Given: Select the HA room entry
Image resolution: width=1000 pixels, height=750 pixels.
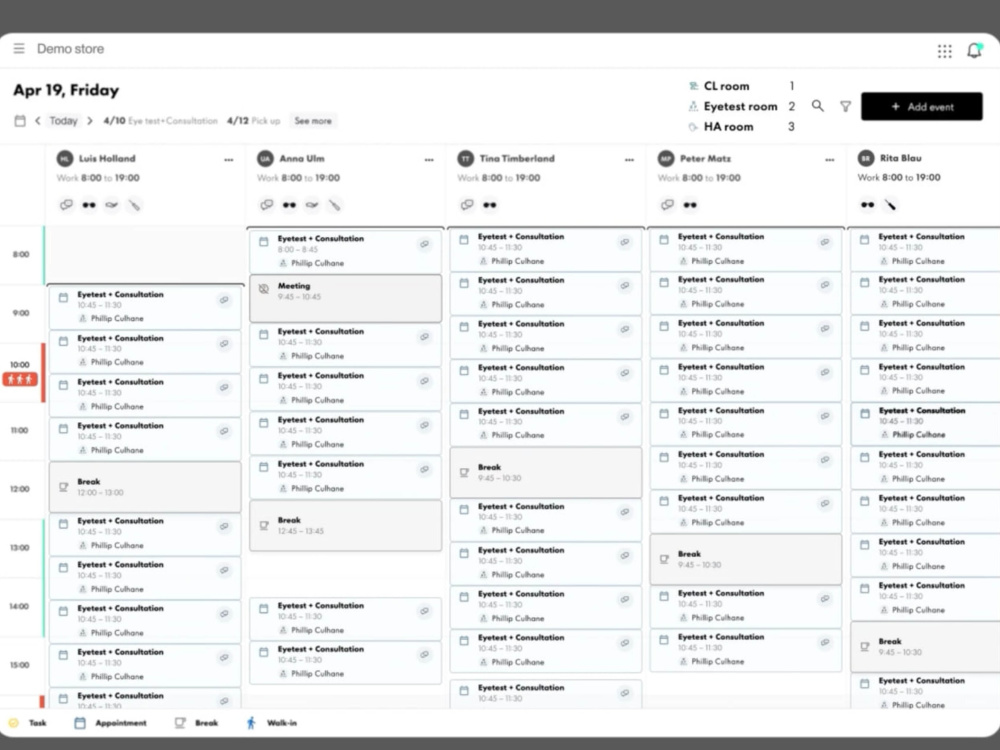Looking at the screenshot, I should click(741, 127).
